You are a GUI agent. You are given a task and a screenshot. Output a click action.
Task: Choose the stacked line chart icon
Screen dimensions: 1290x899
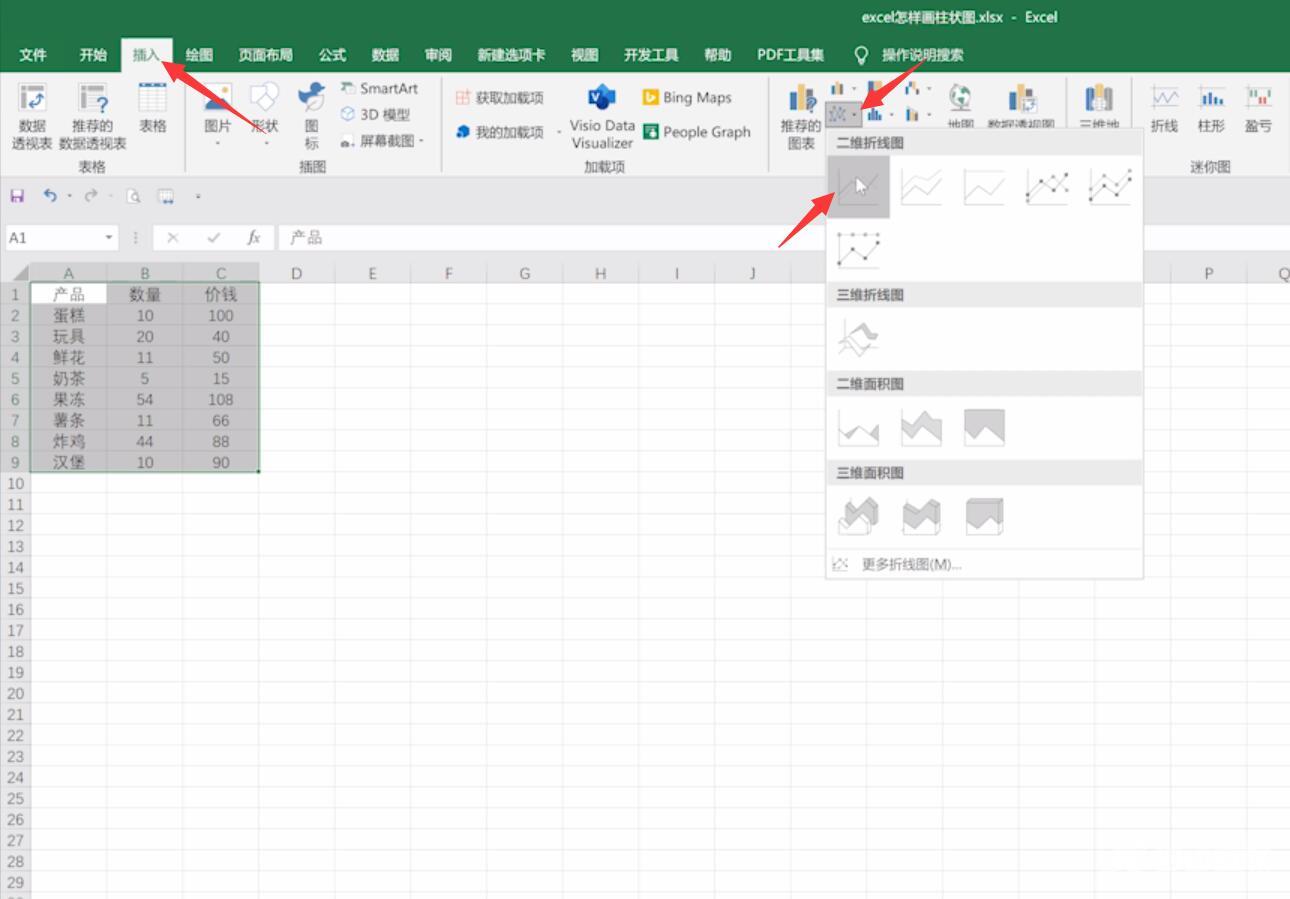click(x=921, y=187)
